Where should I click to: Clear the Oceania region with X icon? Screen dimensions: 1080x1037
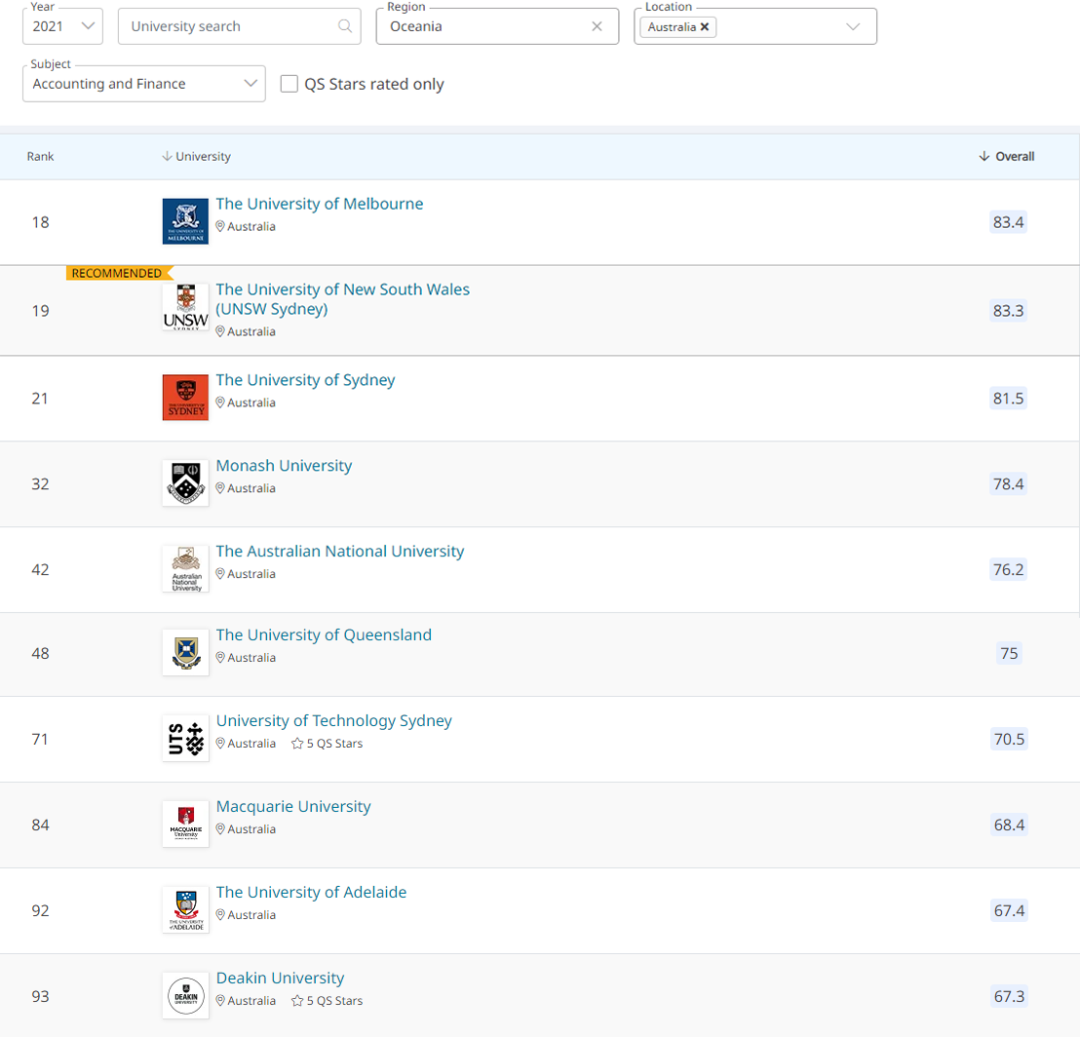click(596, 26)
